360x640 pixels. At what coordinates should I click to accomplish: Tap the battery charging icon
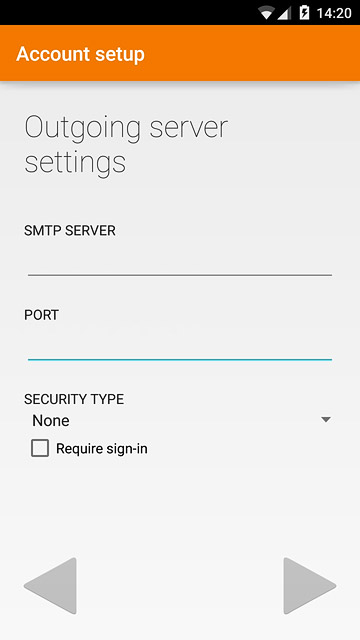pos(304,13)
